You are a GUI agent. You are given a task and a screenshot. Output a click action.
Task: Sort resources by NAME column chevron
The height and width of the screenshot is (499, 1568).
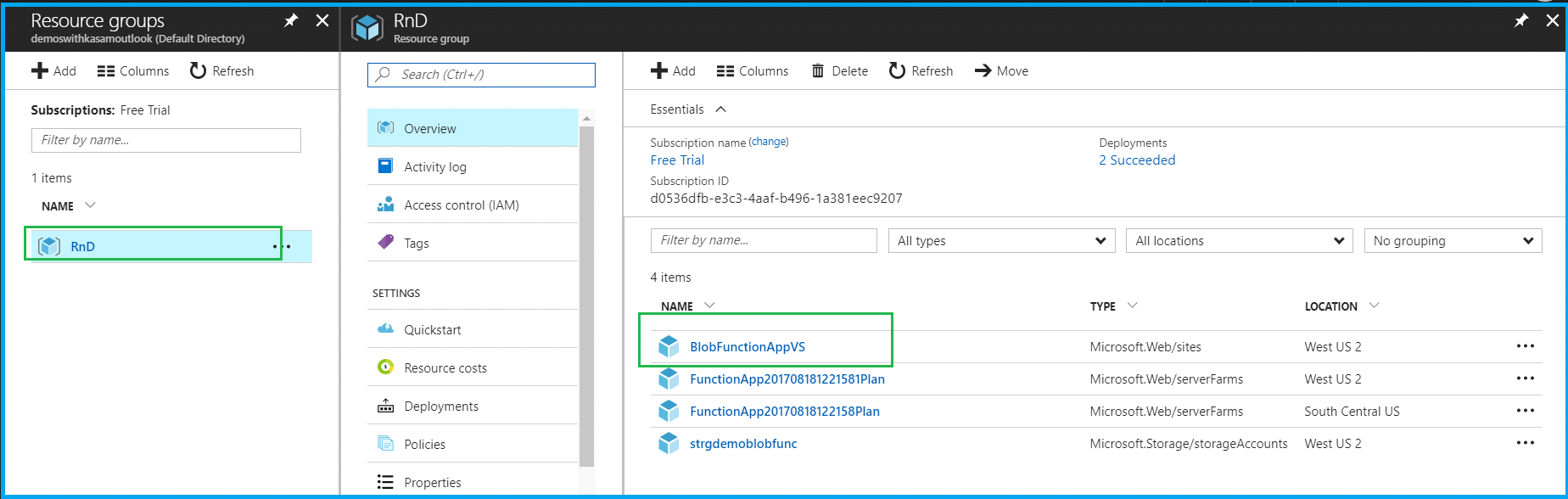click(710, 306)
